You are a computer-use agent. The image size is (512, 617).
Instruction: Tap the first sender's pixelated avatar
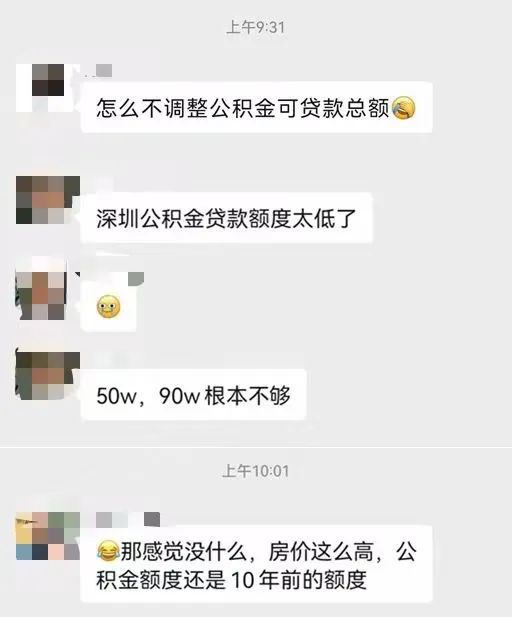click(48, 88)
